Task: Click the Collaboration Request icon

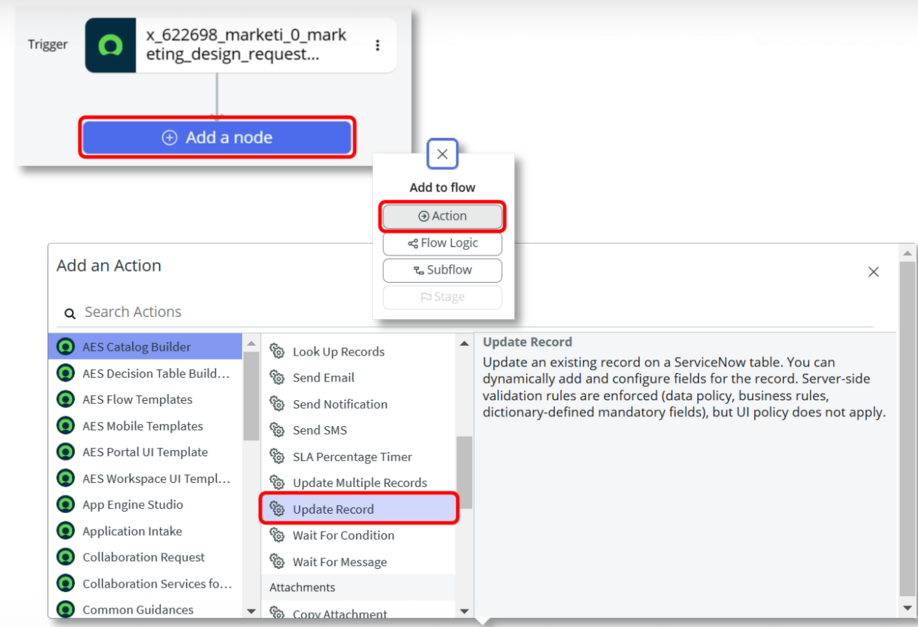Action: coord(66,557)
